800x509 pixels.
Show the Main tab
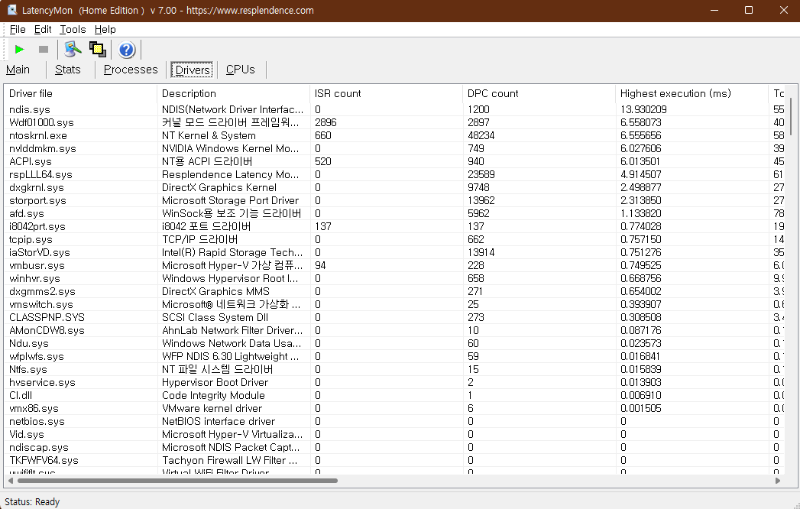(18, 70)
